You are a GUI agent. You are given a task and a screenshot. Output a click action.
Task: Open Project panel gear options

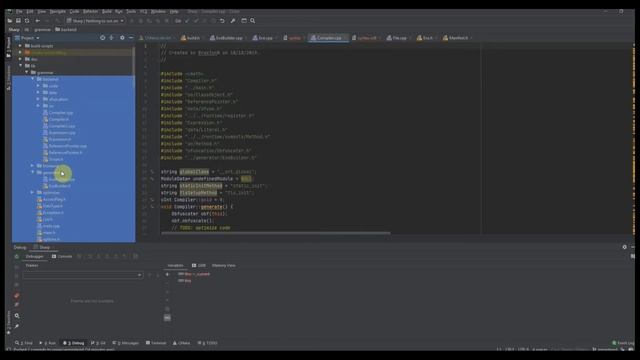(122, 38)
